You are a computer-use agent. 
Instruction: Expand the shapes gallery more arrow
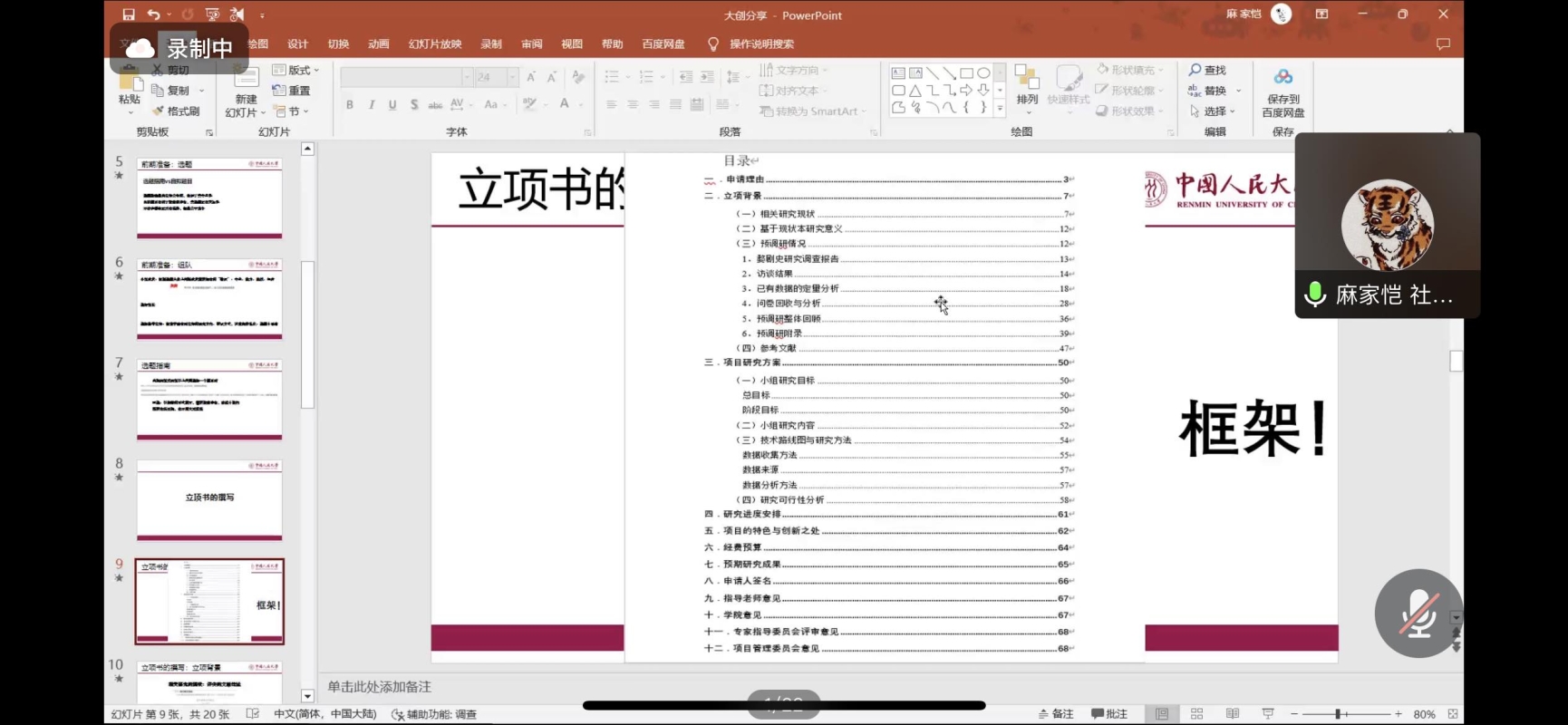(x=1000, y=108)
